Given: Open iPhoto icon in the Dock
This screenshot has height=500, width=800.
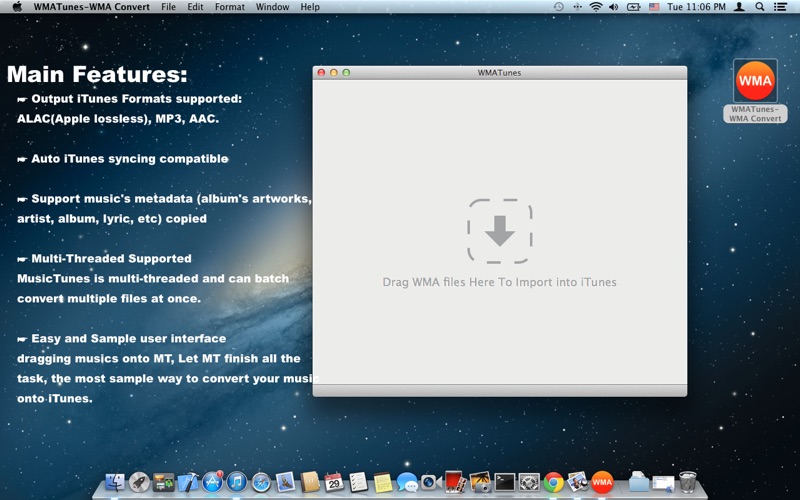Looking at the screenshot, I should click(480, 482).
